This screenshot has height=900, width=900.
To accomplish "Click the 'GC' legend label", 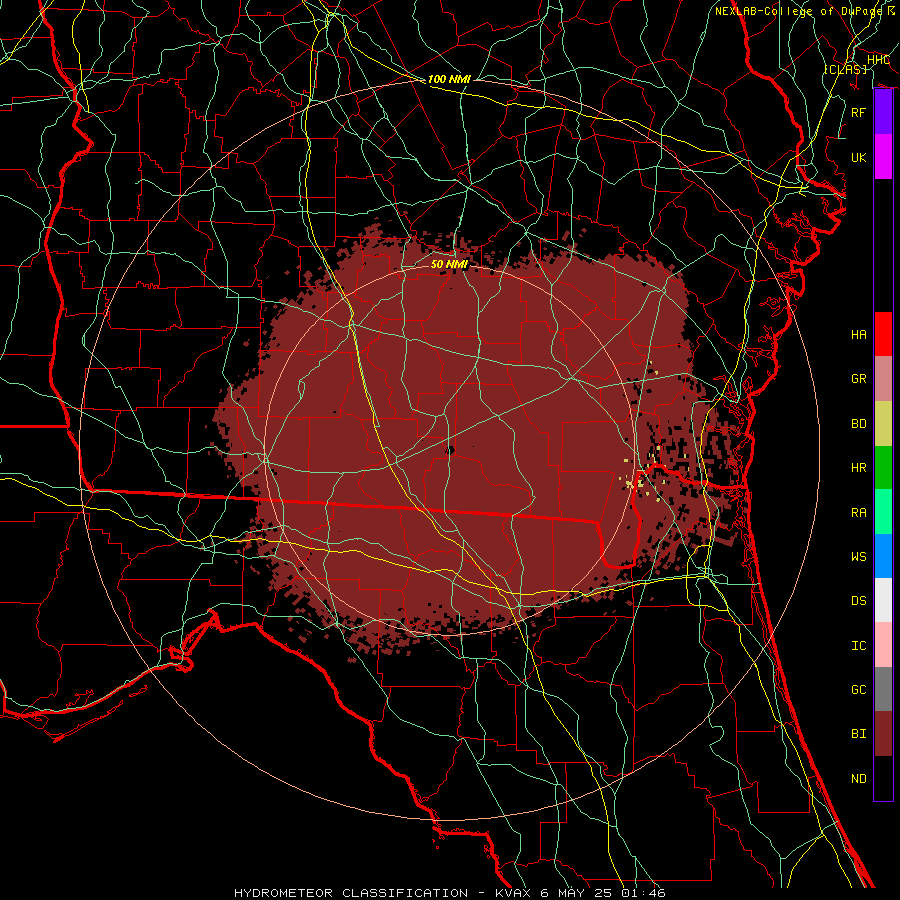I will [x=859, y=690].
